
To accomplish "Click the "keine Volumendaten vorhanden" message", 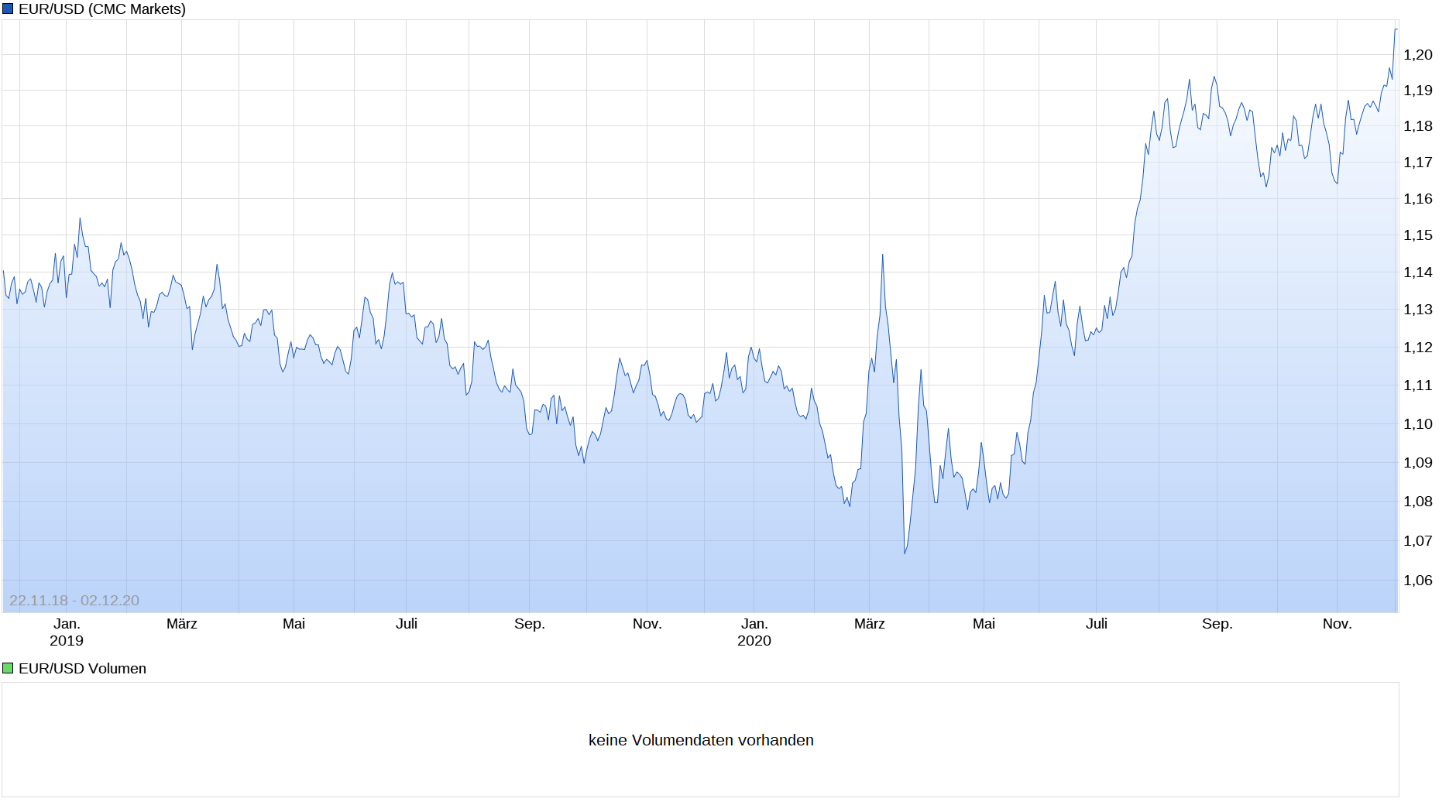I will coord(701,740).
